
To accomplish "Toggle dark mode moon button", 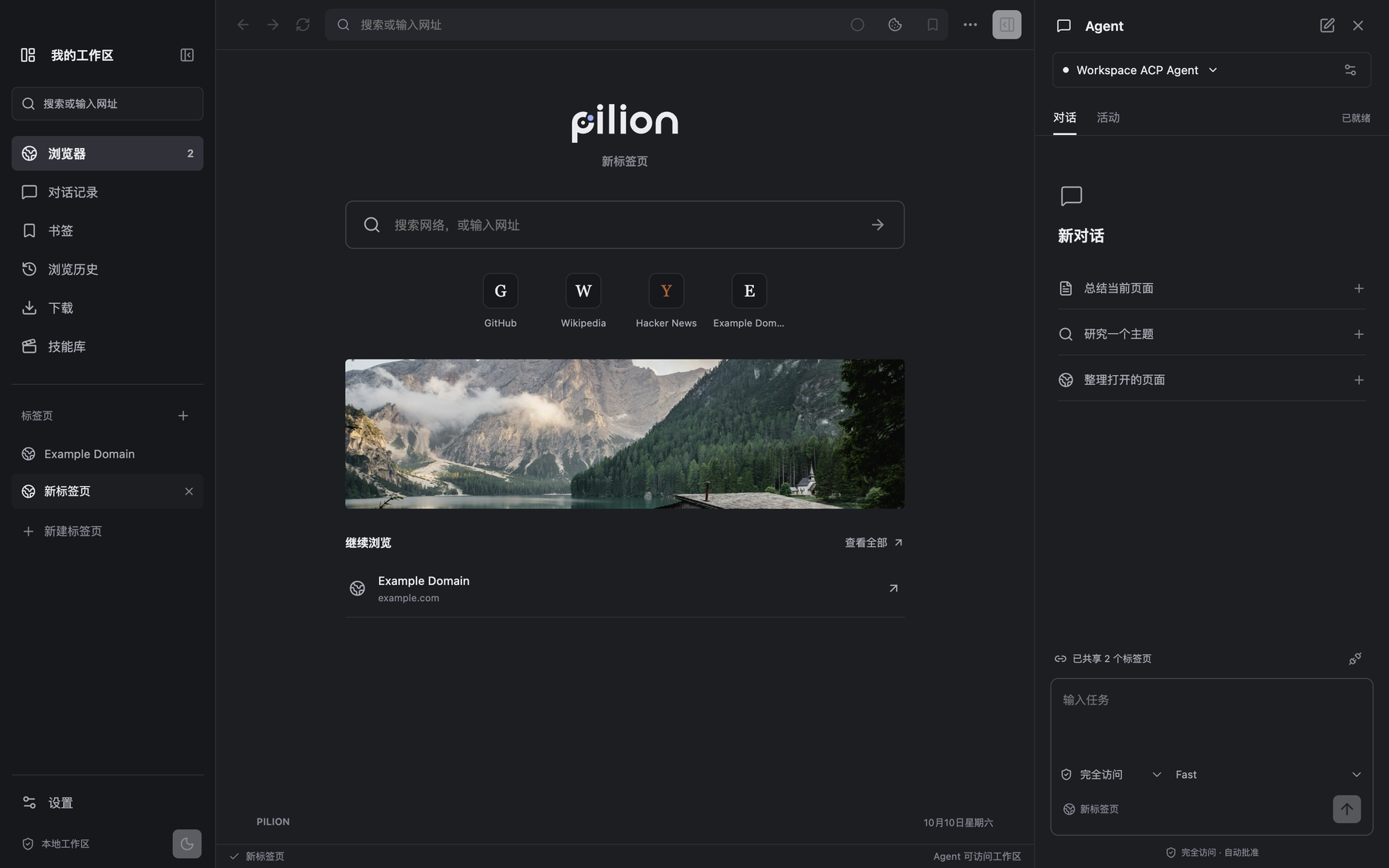I will (x=187, y=844).
